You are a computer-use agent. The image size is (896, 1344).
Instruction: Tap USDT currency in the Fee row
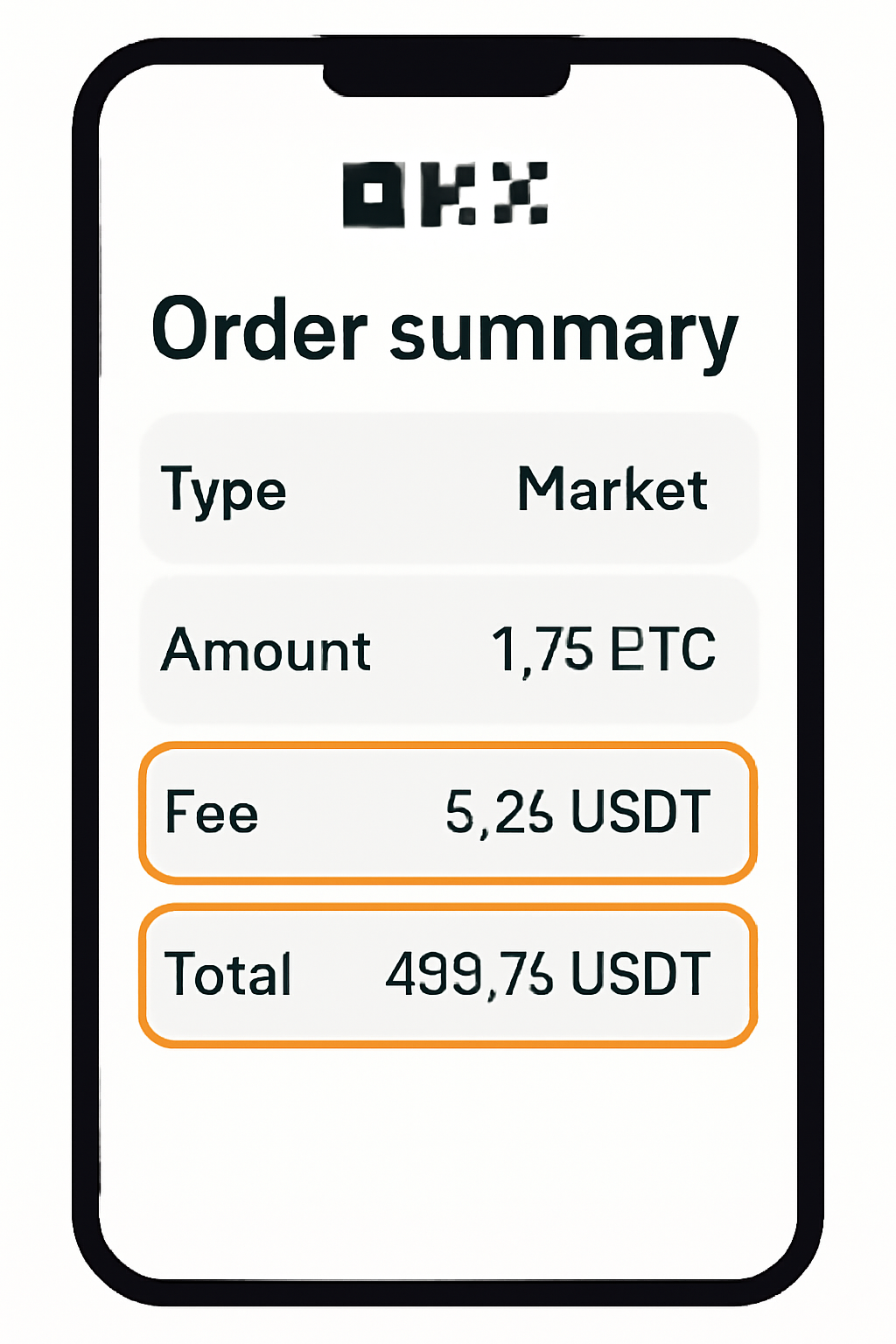640,813
